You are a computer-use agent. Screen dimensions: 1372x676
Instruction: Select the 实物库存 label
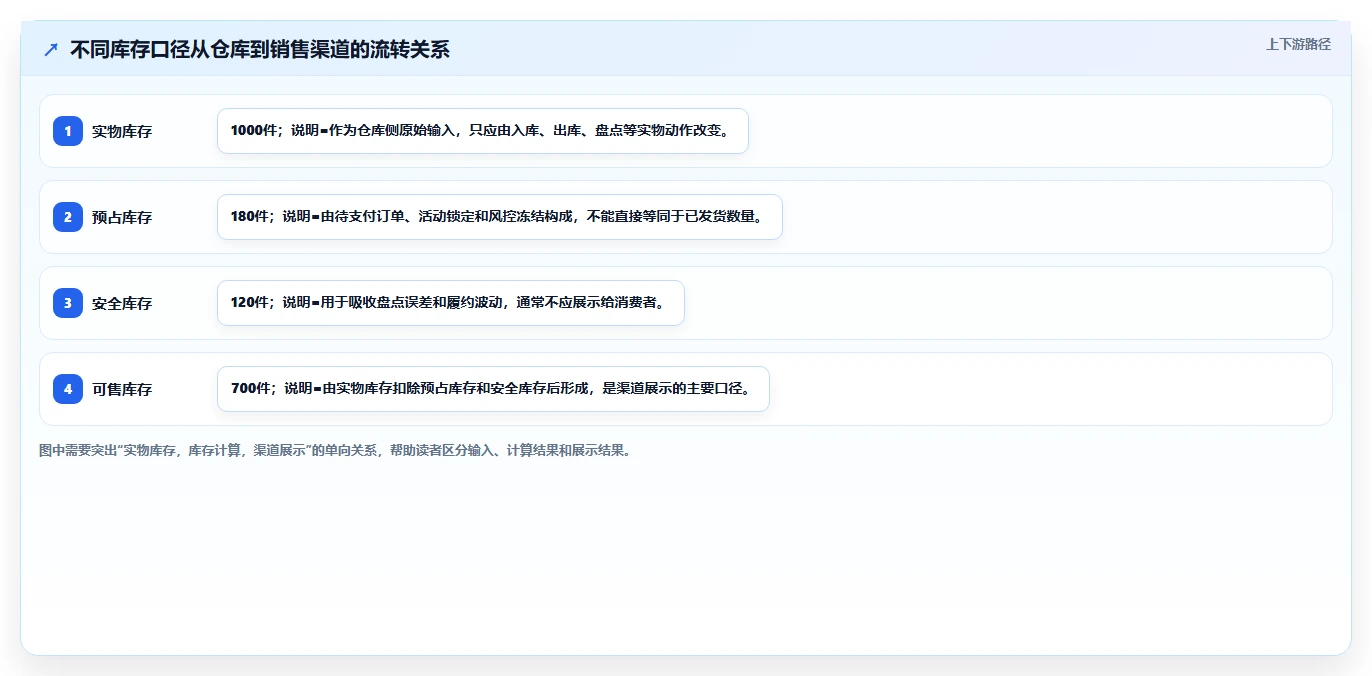[122, 131]
